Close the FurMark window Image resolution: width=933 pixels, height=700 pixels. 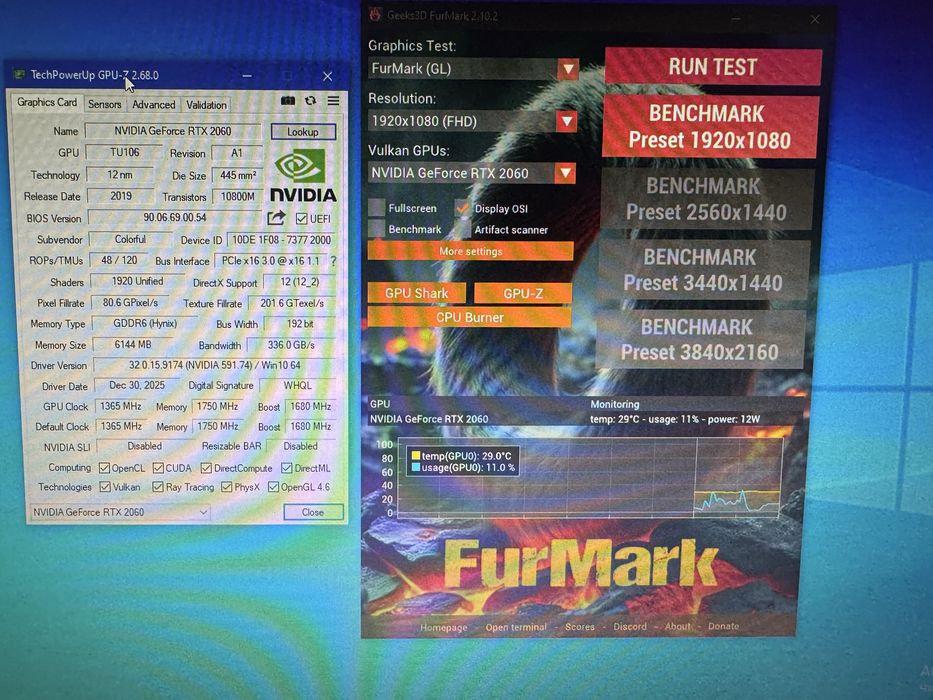(815, 19)
